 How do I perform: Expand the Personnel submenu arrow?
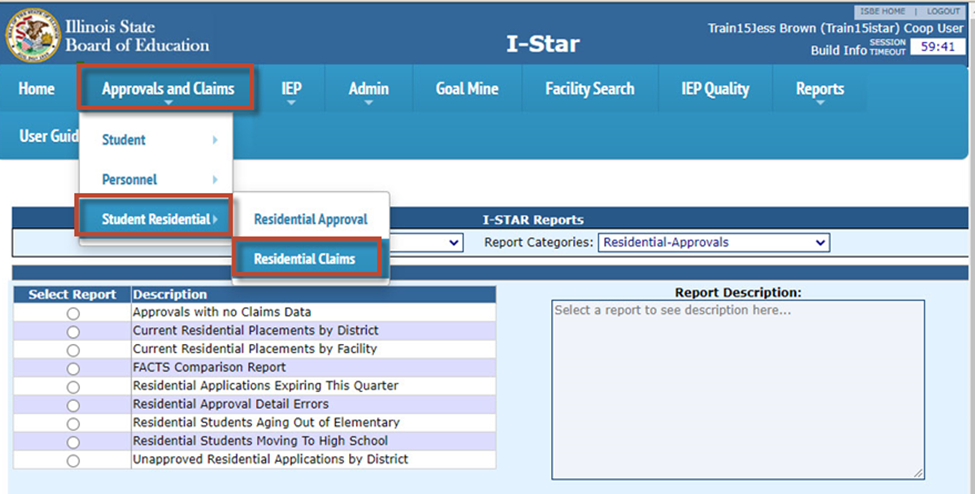point(215,180)
